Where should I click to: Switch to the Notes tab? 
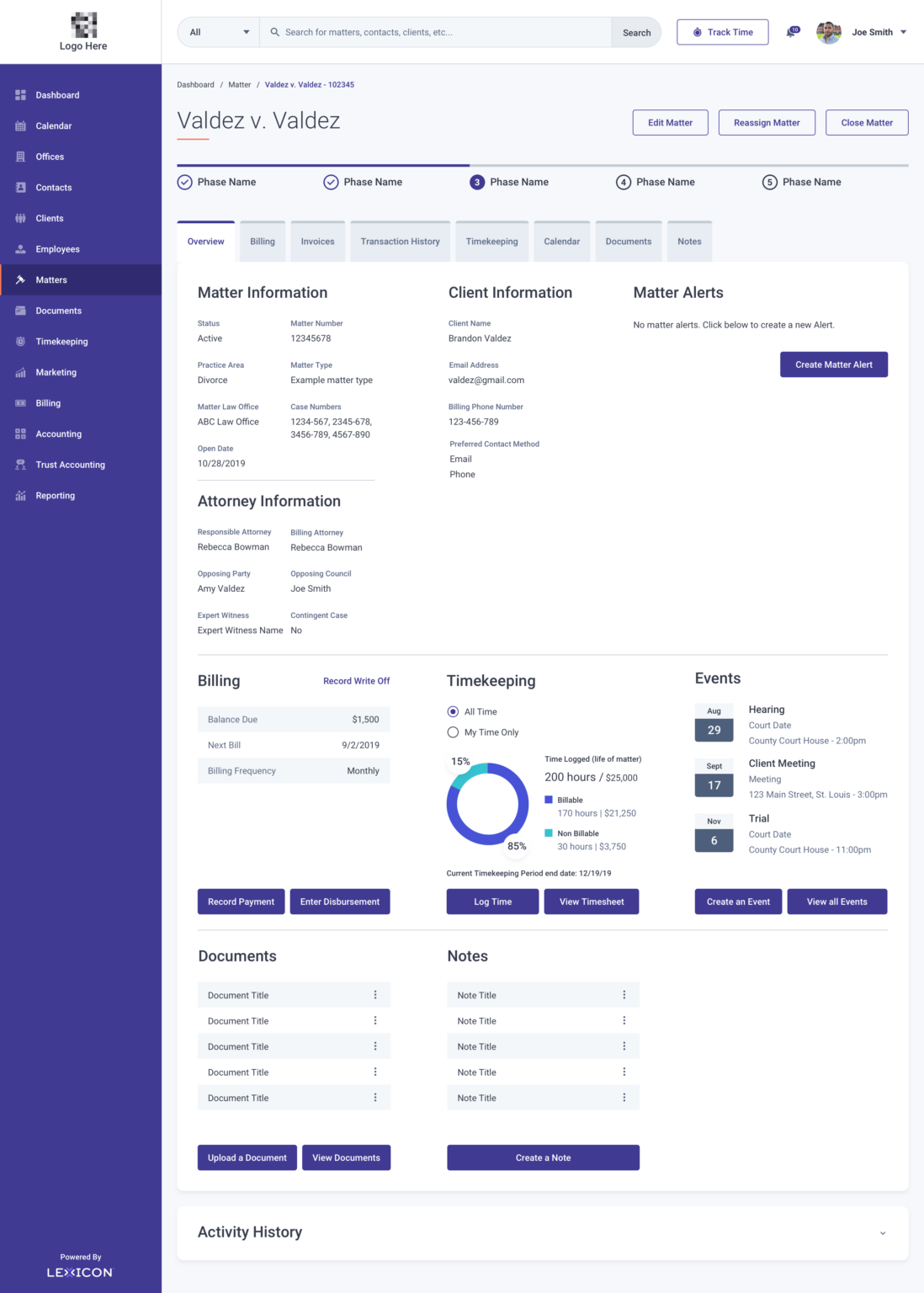click(689, 242)
